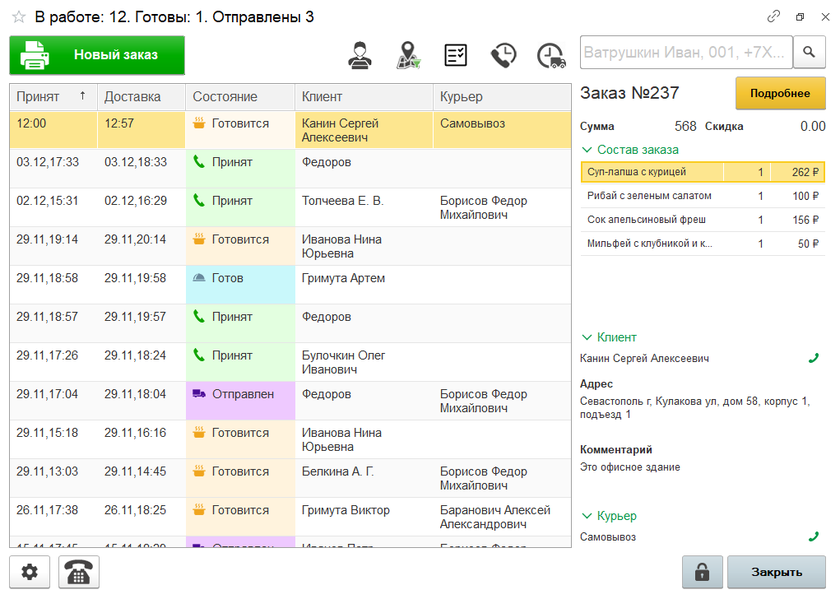Open settings with the gear icon
The height and width of the screenshot is (599, 840).
(x=30, y=573)
